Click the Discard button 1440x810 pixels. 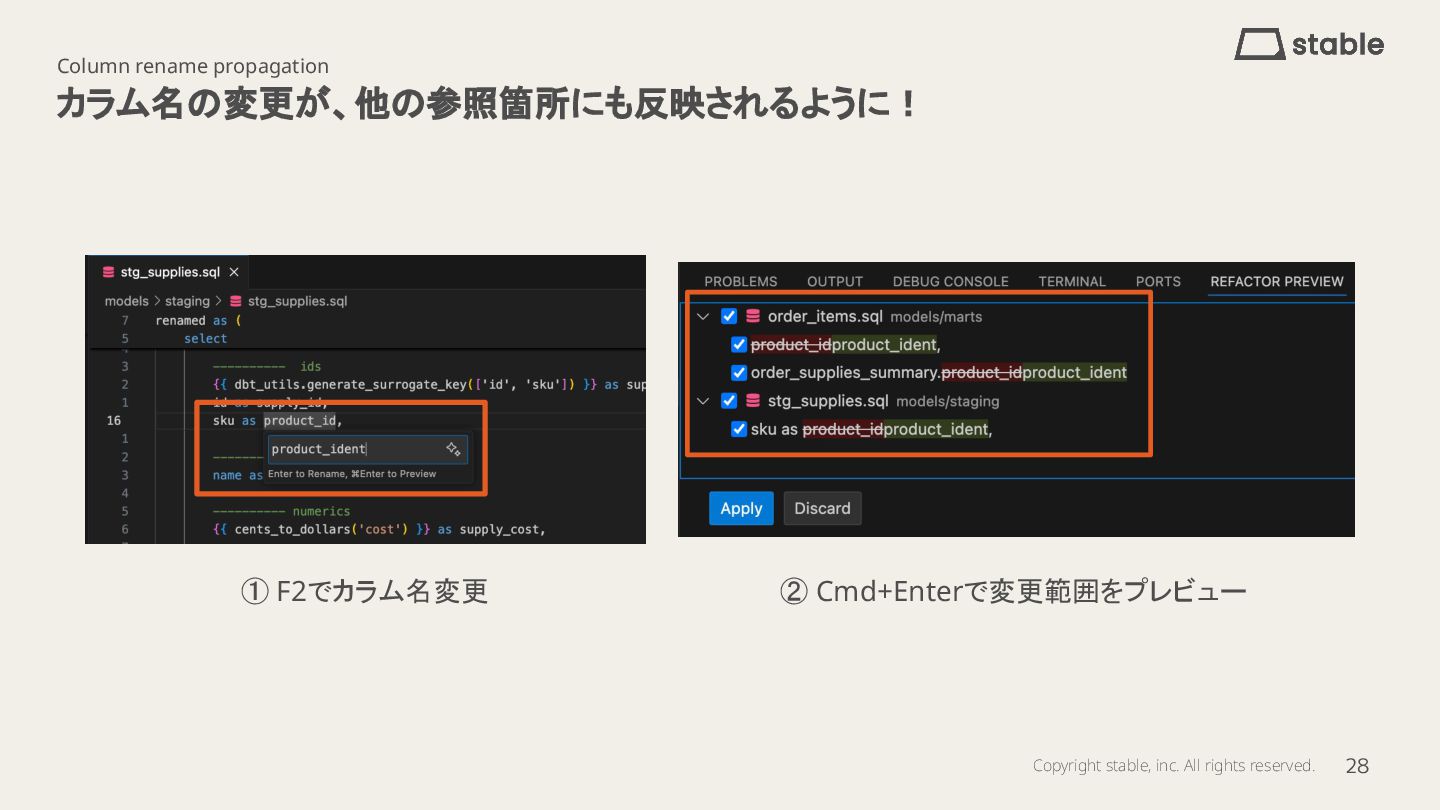pos(822,508)
